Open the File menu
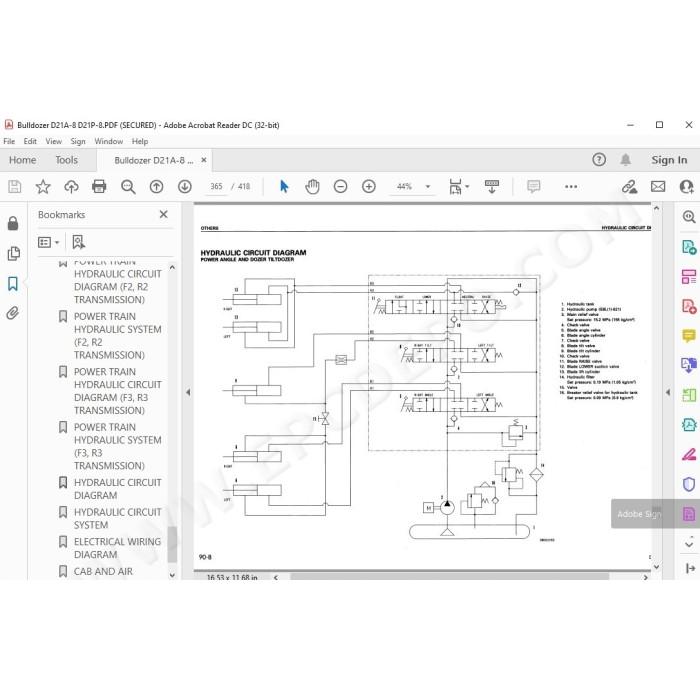The width and height of the screenshot is (700, 700). 9,141
